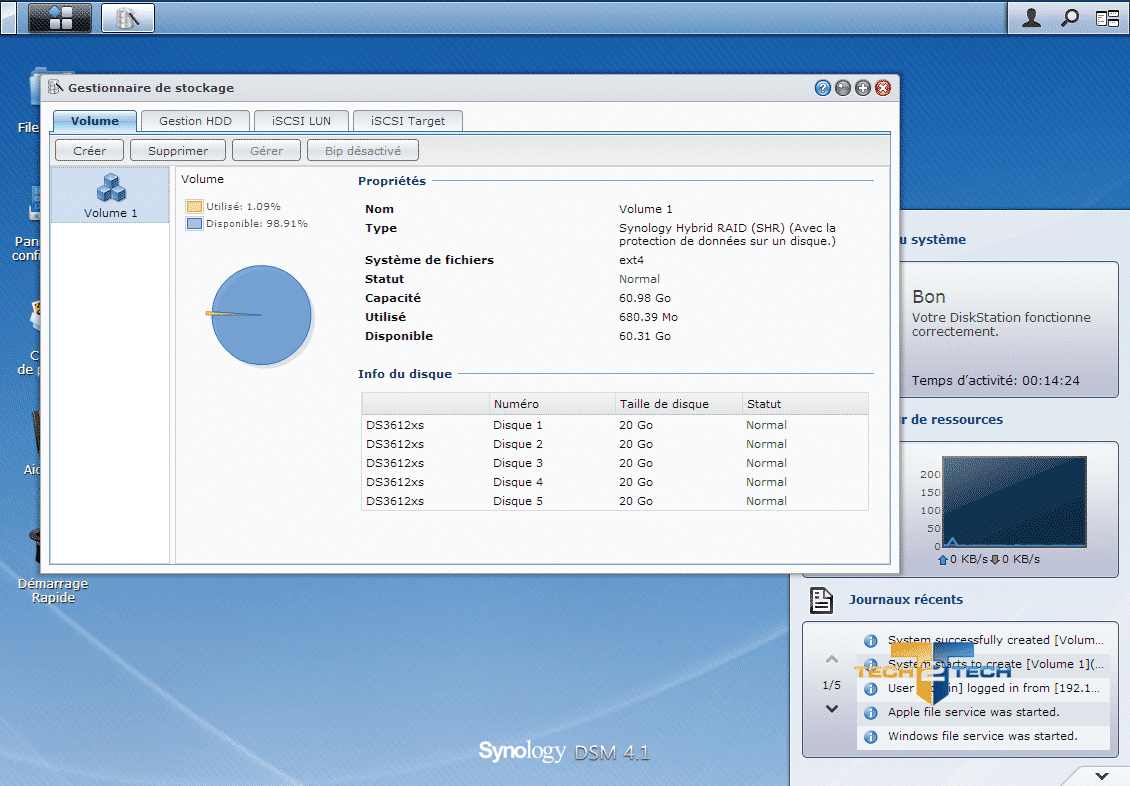Click the Apple file service was started log
This screenshot has height=786, width=1130.
tap(974, 713)
